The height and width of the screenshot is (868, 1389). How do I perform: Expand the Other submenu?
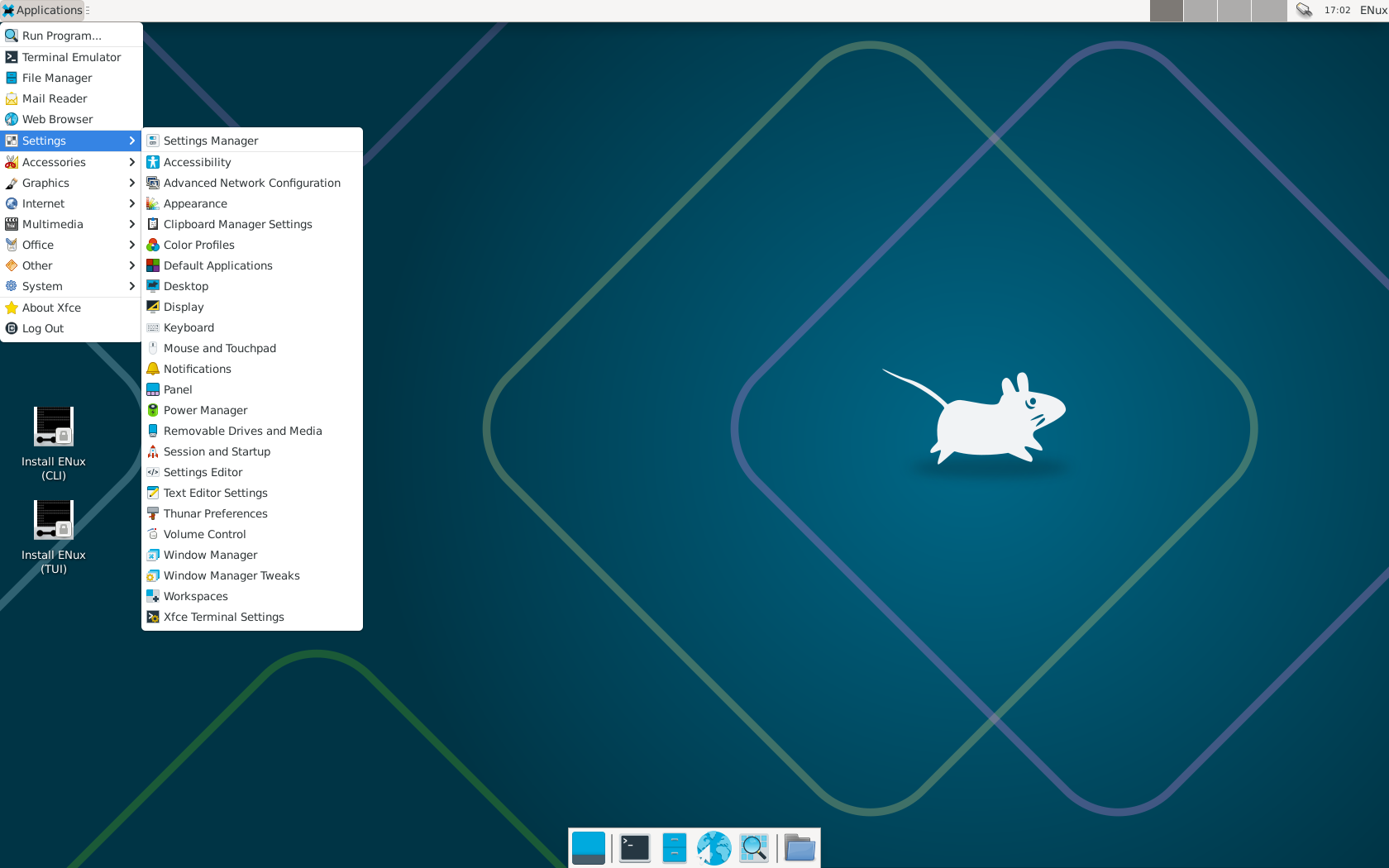[71, 265]
